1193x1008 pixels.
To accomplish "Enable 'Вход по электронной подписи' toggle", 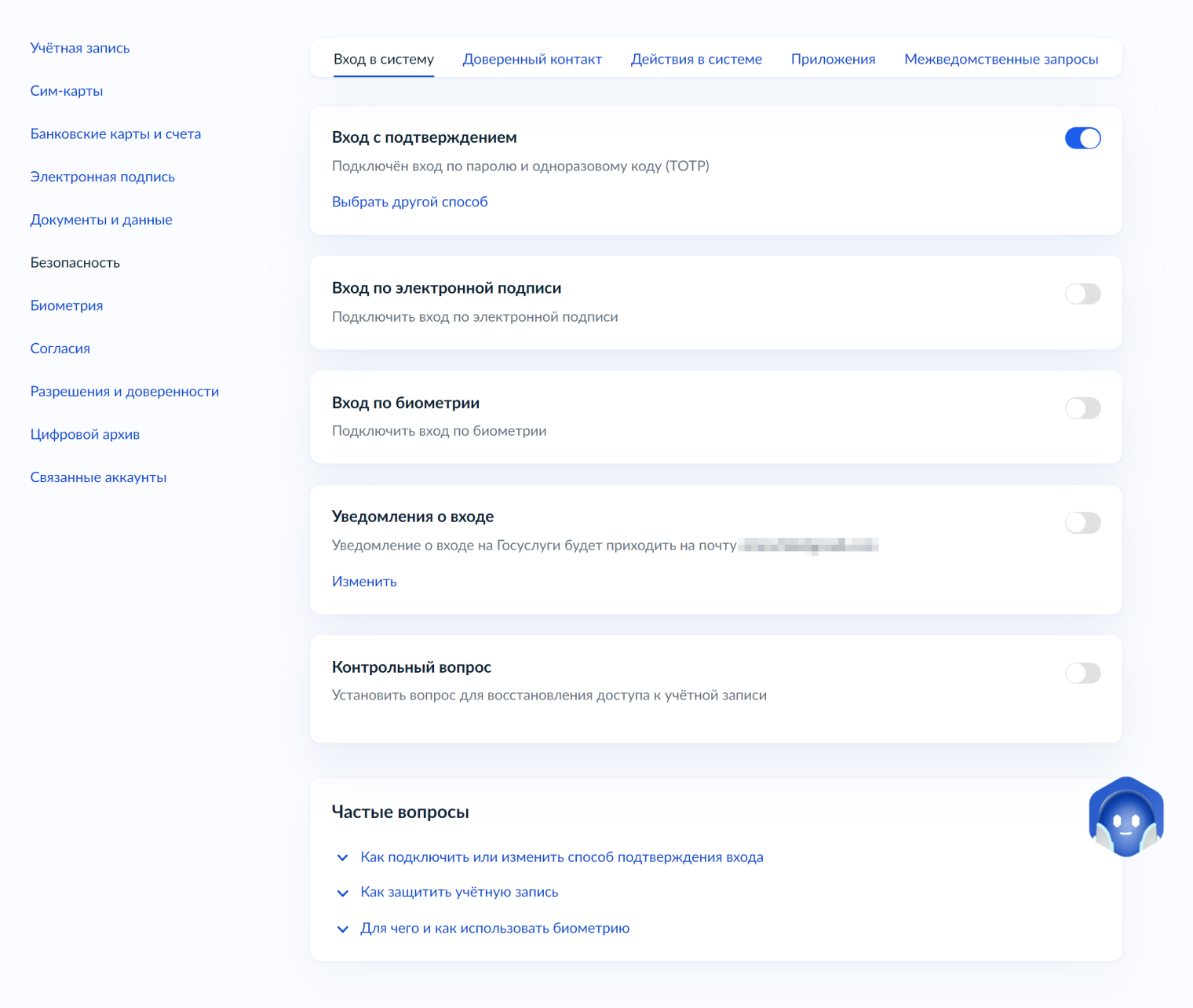I will (1082, 294).
